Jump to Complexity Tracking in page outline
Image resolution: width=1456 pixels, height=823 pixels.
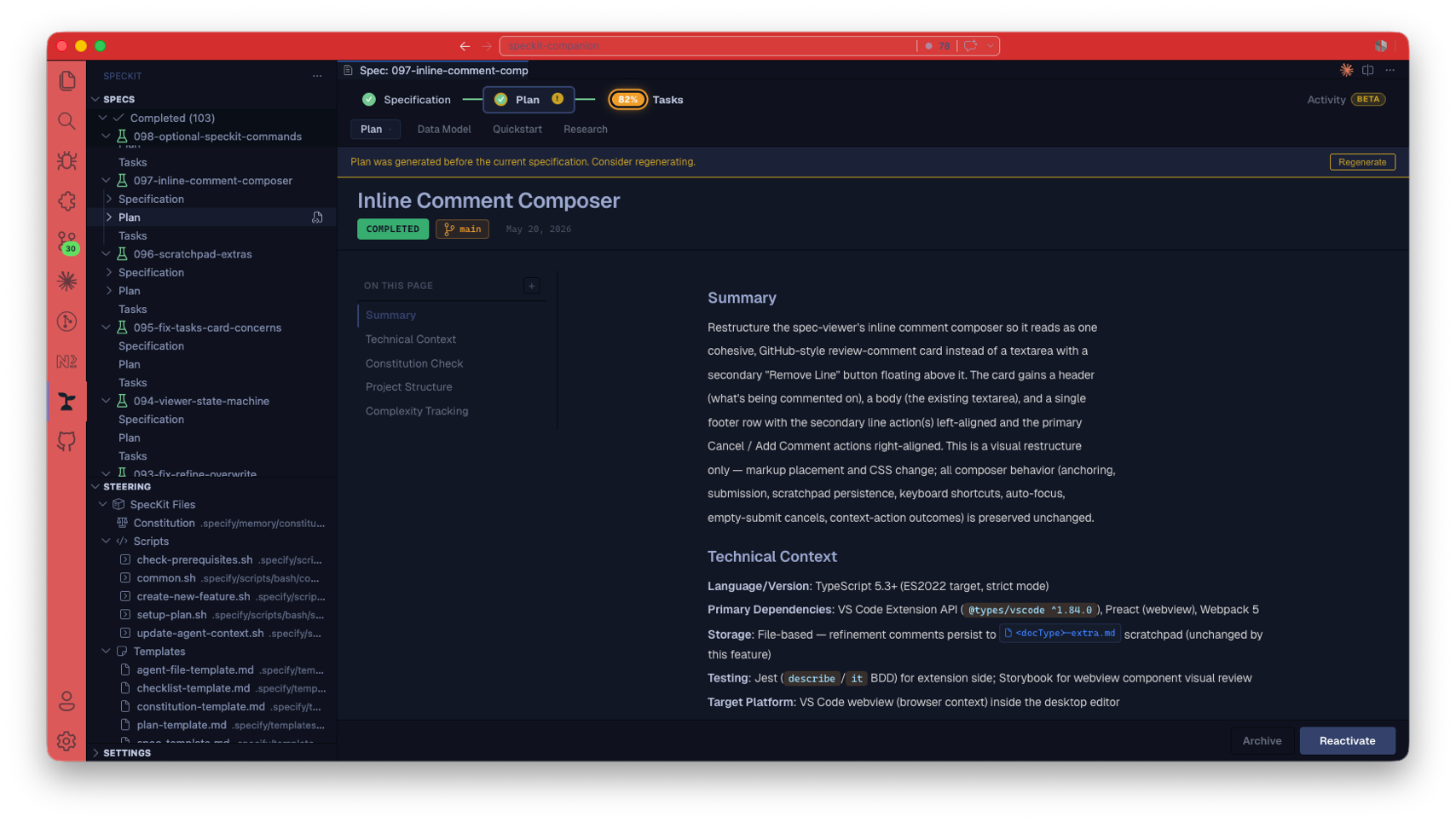coord(417,411)
